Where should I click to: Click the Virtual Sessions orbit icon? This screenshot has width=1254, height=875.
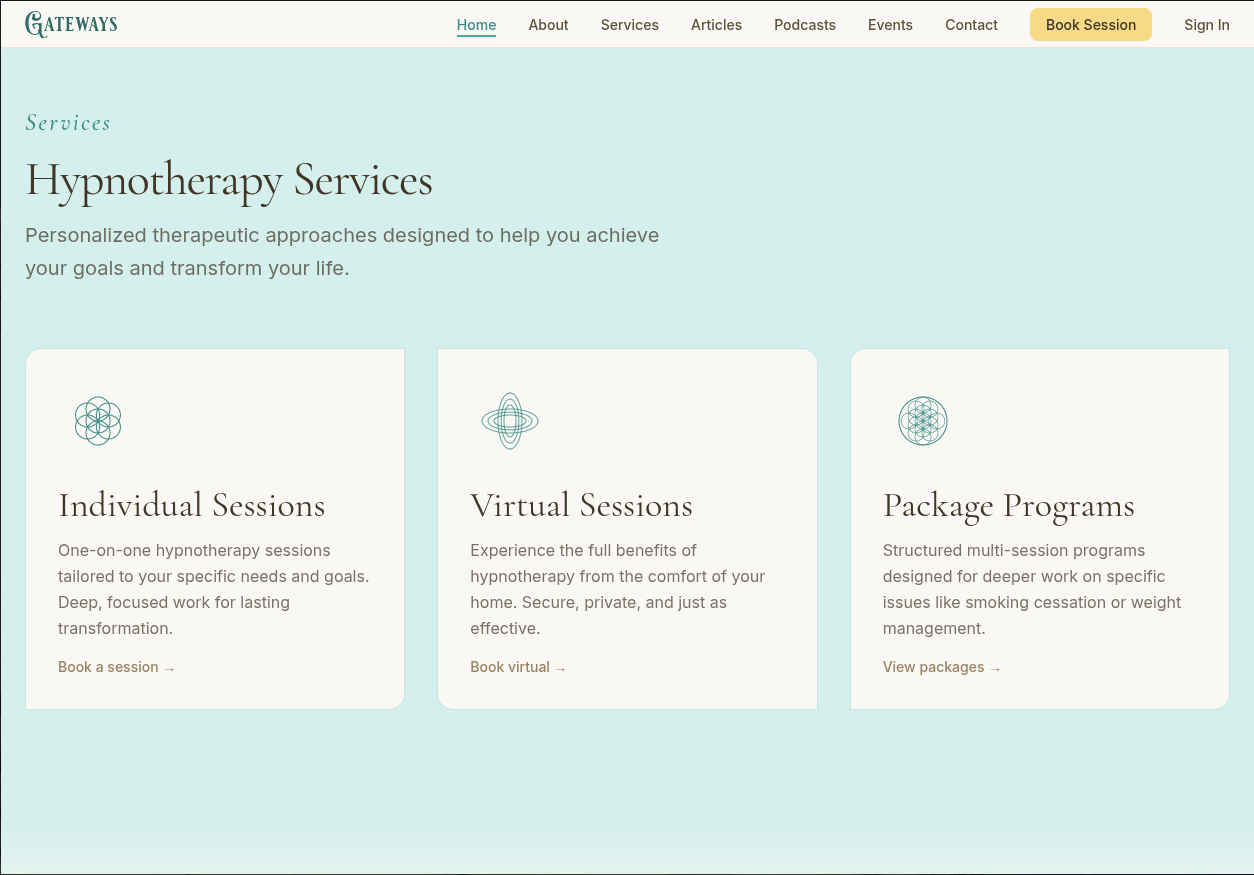(510, 421)
